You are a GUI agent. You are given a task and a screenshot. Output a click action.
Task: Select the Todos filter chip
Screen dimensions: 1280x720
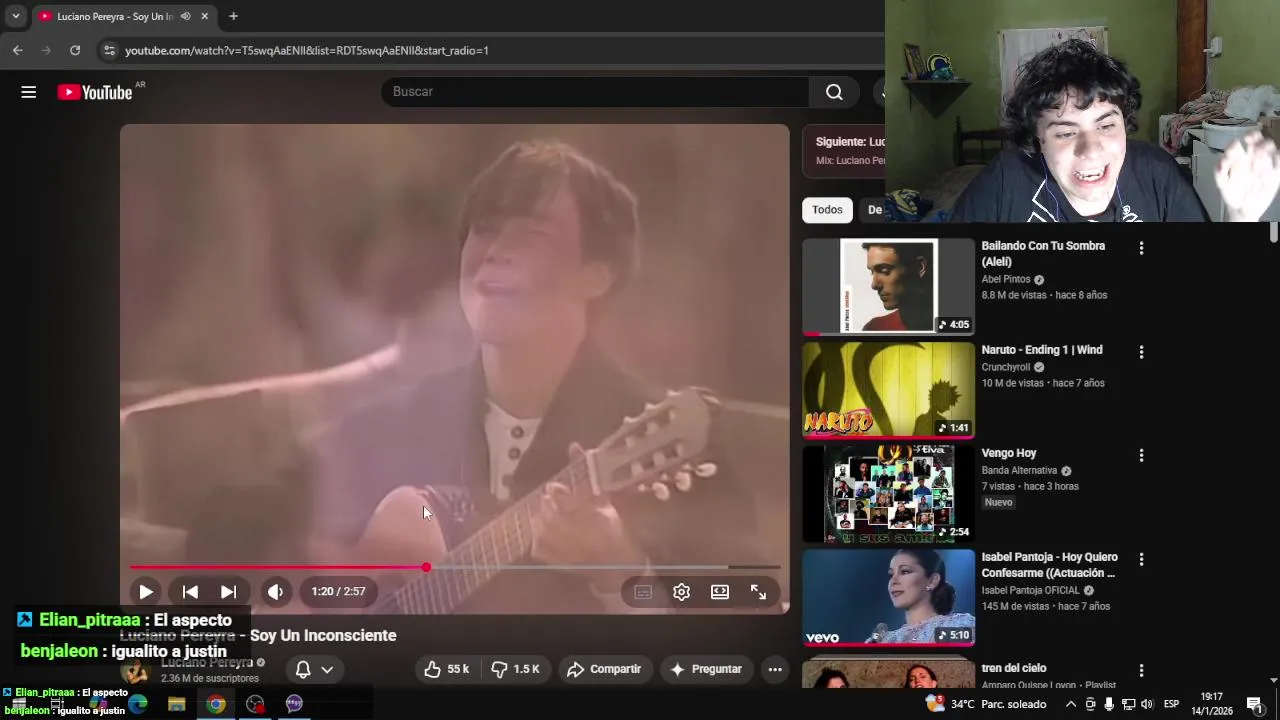(827, 210)
